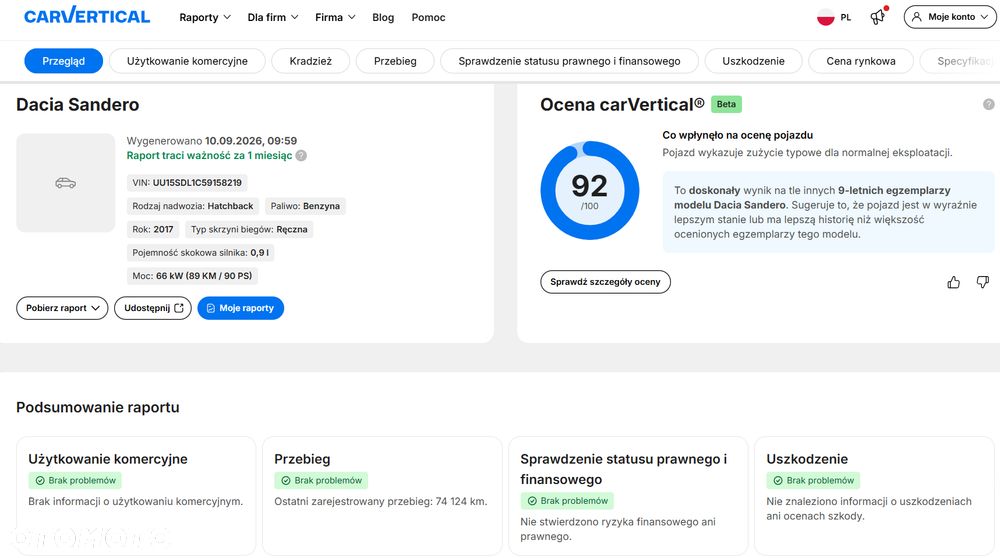Click the Podsumowanie raportu heading
The image size is (1000, 558).
pyautogui.click(x=98, y=407)
